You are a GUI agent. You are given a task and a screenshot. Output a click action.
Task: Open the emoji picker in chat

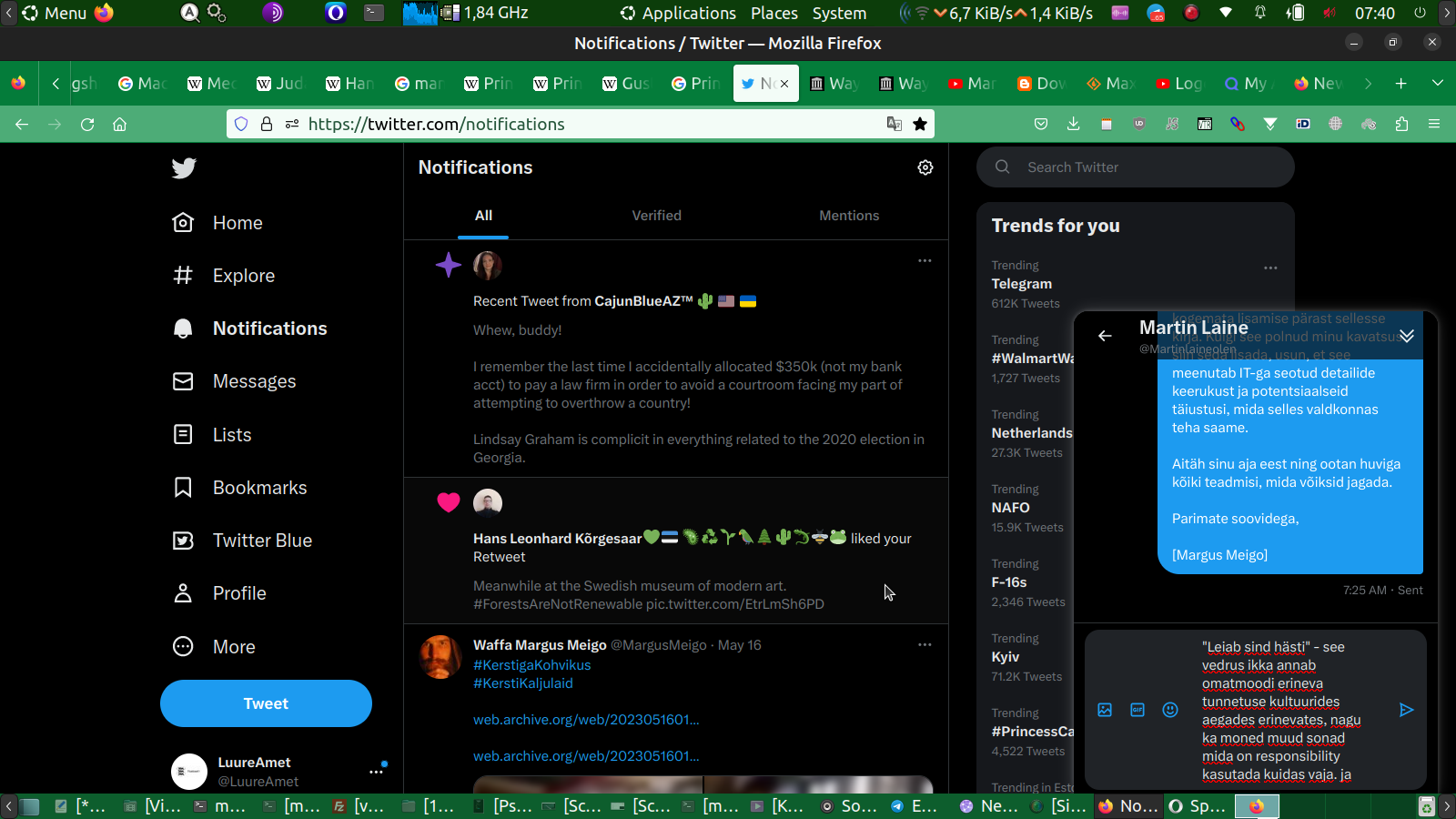[x=1170, y=710]
